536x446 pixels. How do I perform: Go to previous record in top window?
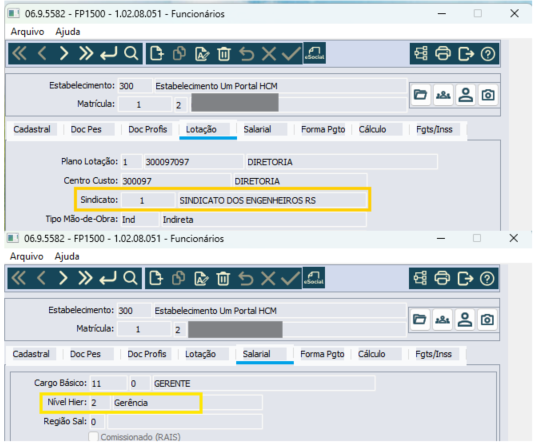(x=42, y=54)
